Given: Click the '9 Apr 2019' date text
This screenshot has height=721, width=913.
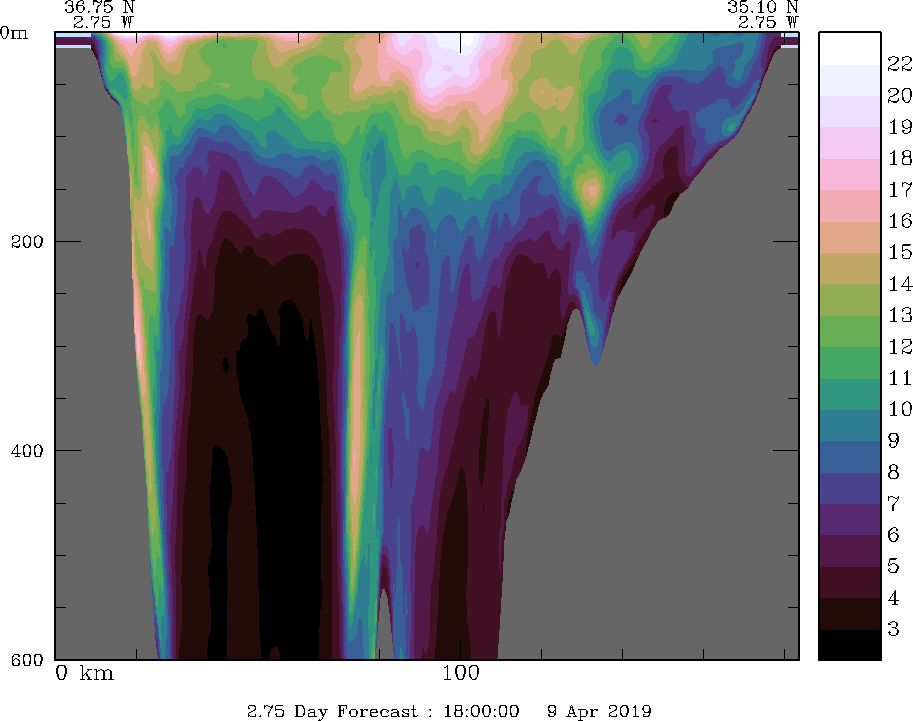Looking at the screenshot, I should click(599, 712).
